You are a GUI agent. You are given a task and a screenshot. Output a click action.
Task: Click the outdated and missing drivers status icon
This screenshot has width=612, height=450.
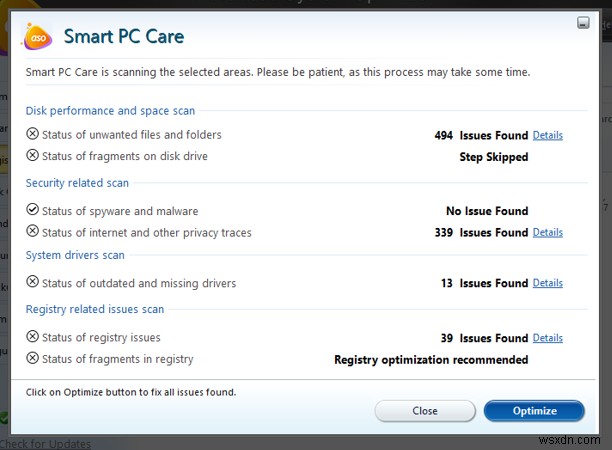[32, 283]
